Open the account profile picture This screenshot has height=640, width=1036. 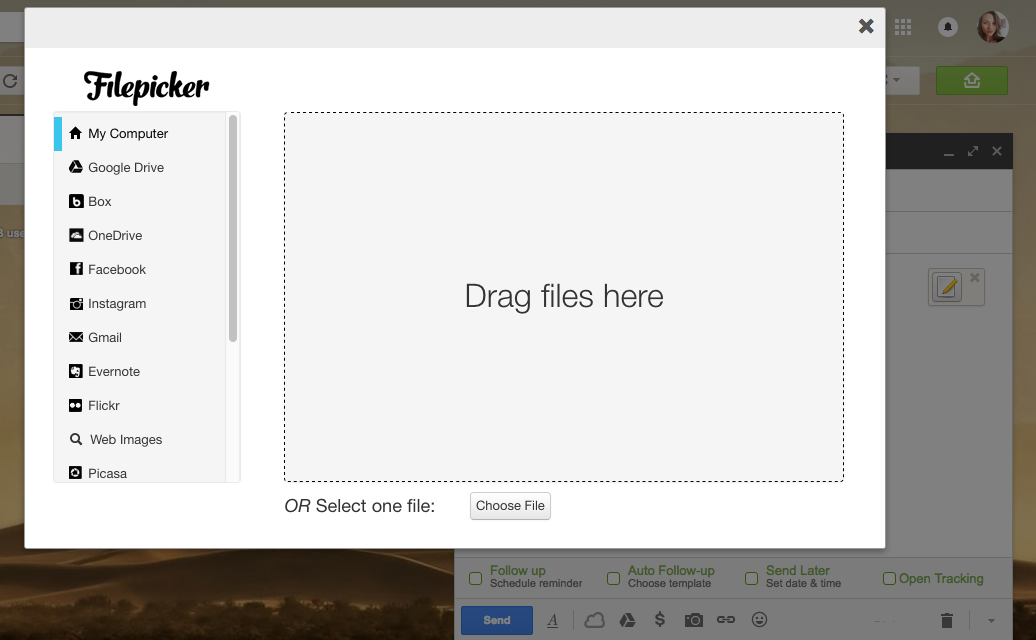[x=993, y=27]
